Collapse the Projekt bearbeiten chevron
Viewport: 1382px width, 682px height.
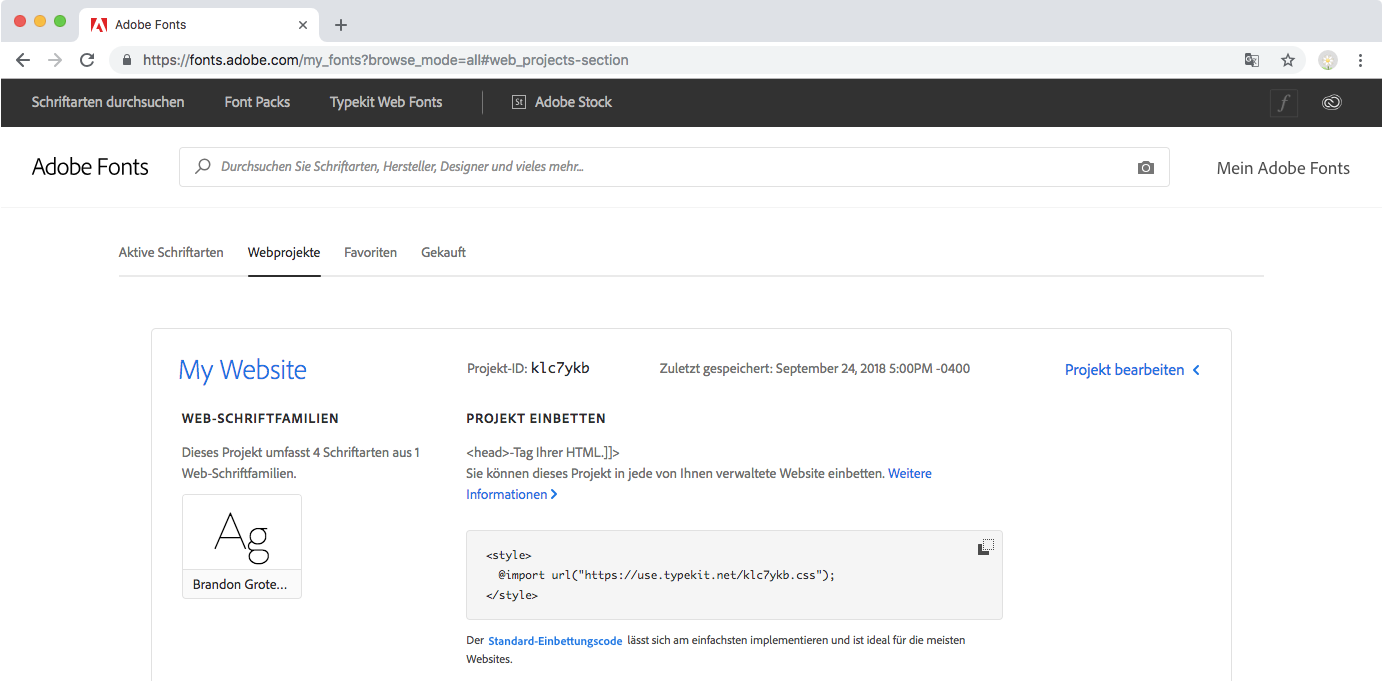coord(1197,370)
